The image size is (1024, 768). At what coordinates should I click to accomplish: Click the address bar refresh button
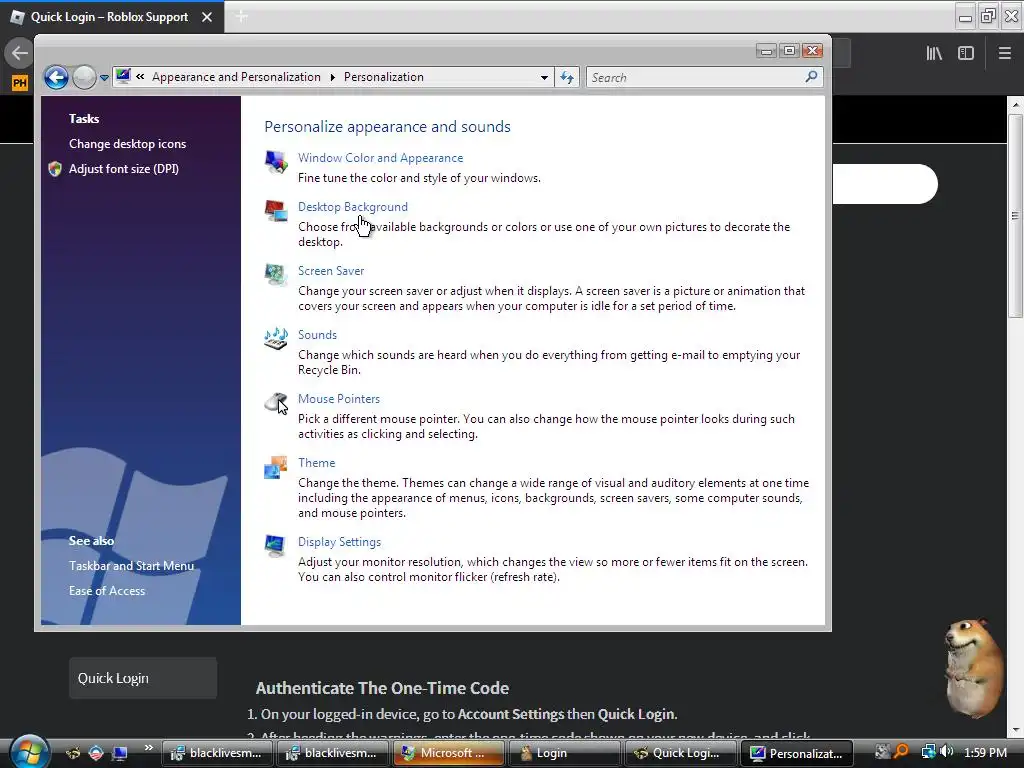[567, 77]
